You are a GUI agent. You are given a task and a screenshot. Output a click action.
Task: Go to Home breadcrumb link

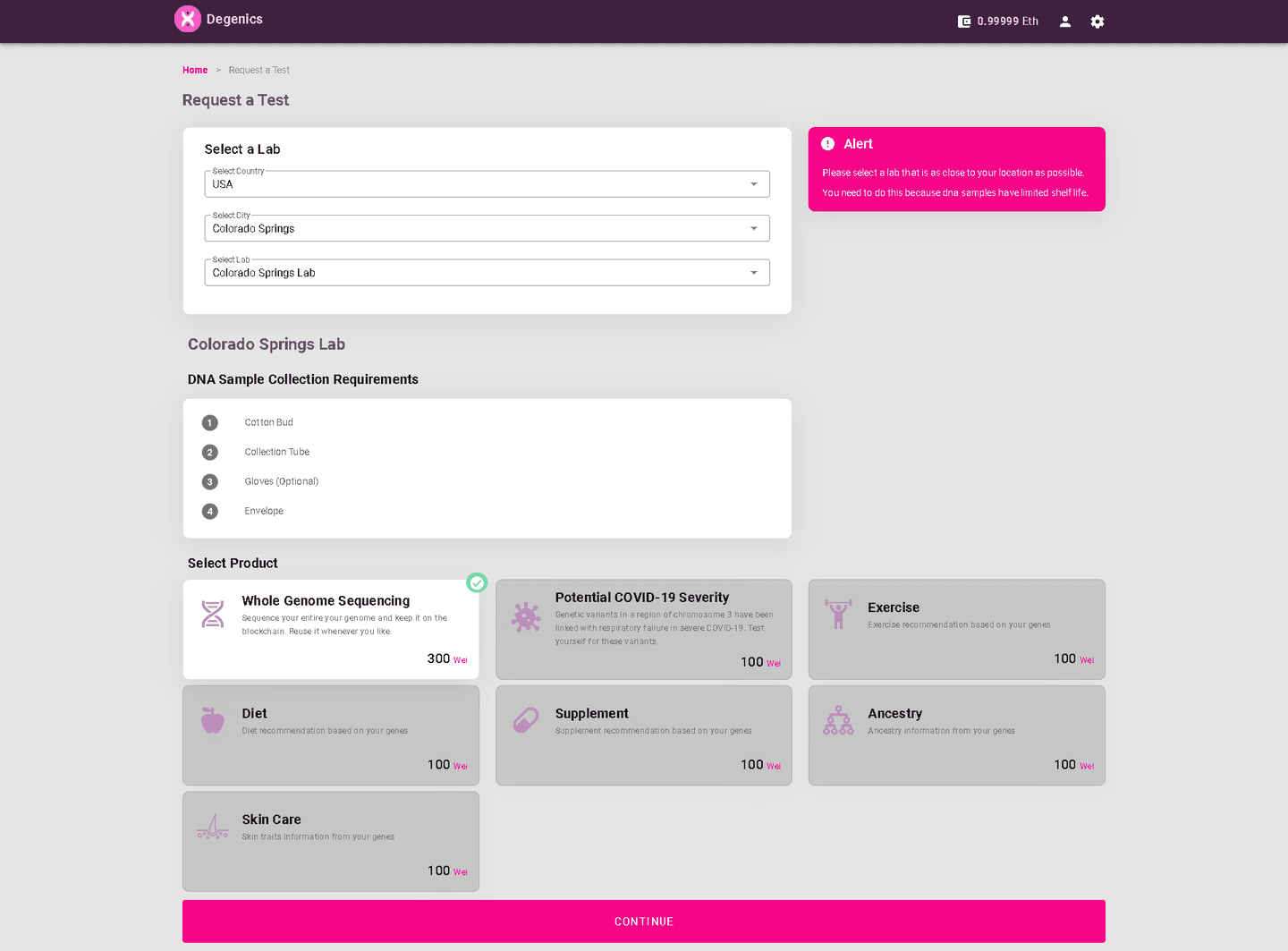point(195,70)
